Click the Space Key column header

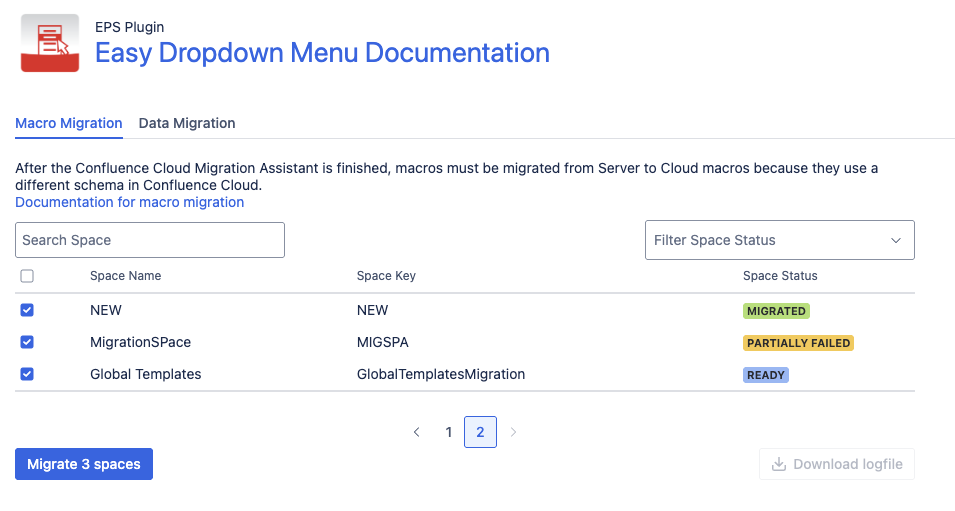pyautogui.click(x=386, y=276)
